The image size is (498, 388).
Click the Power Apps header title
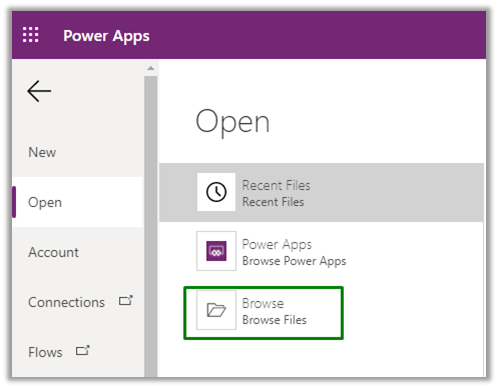click(106, 36)
